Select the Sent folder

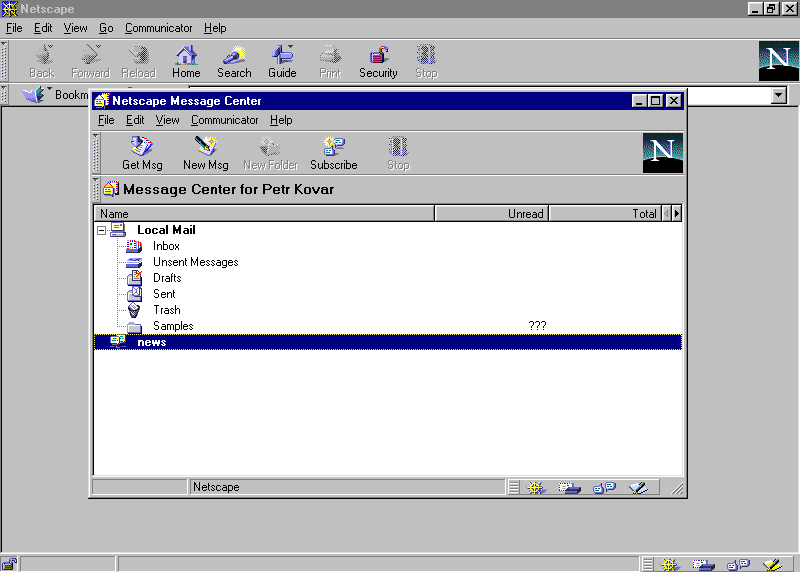pyautogui.click(x=164, y=294)
